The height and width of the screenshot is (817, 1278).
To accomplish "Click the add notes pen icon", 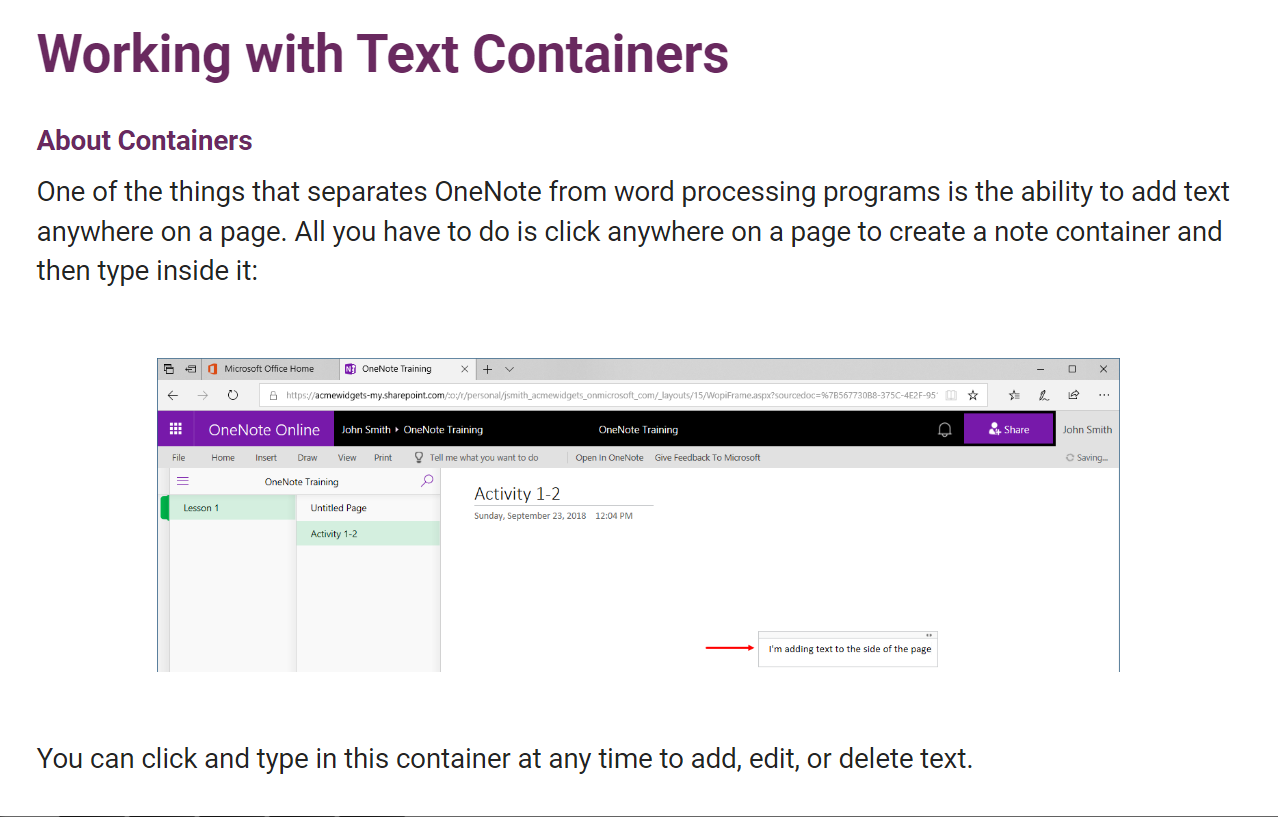I will click(1044, 395).
